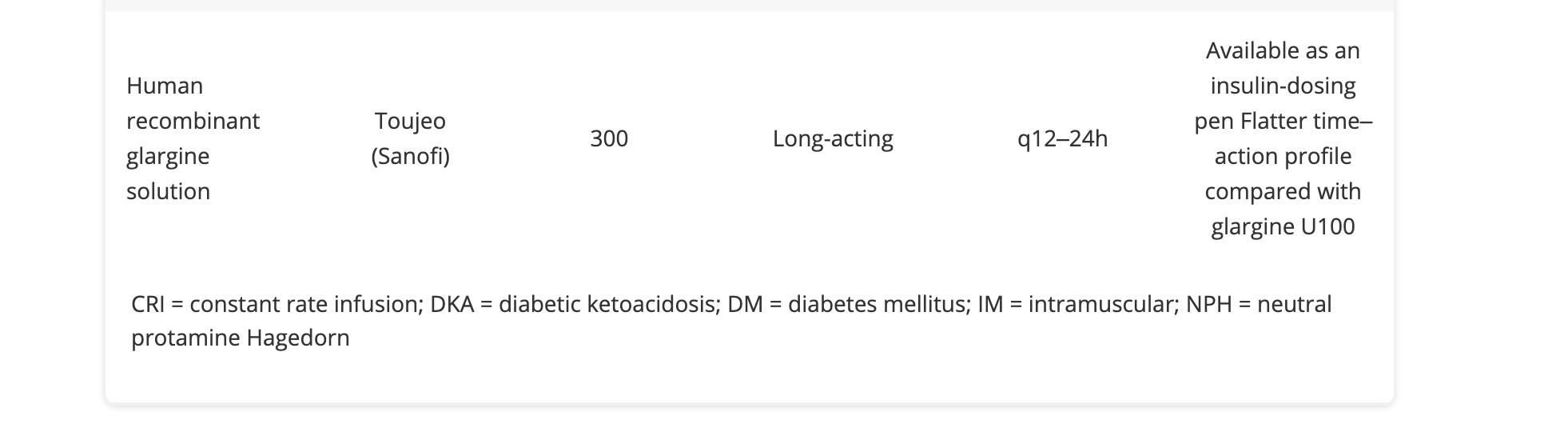Click the "compared with" line
Screen dimensions: 1568x448
pyautogui.click(x=1283, y=191)
